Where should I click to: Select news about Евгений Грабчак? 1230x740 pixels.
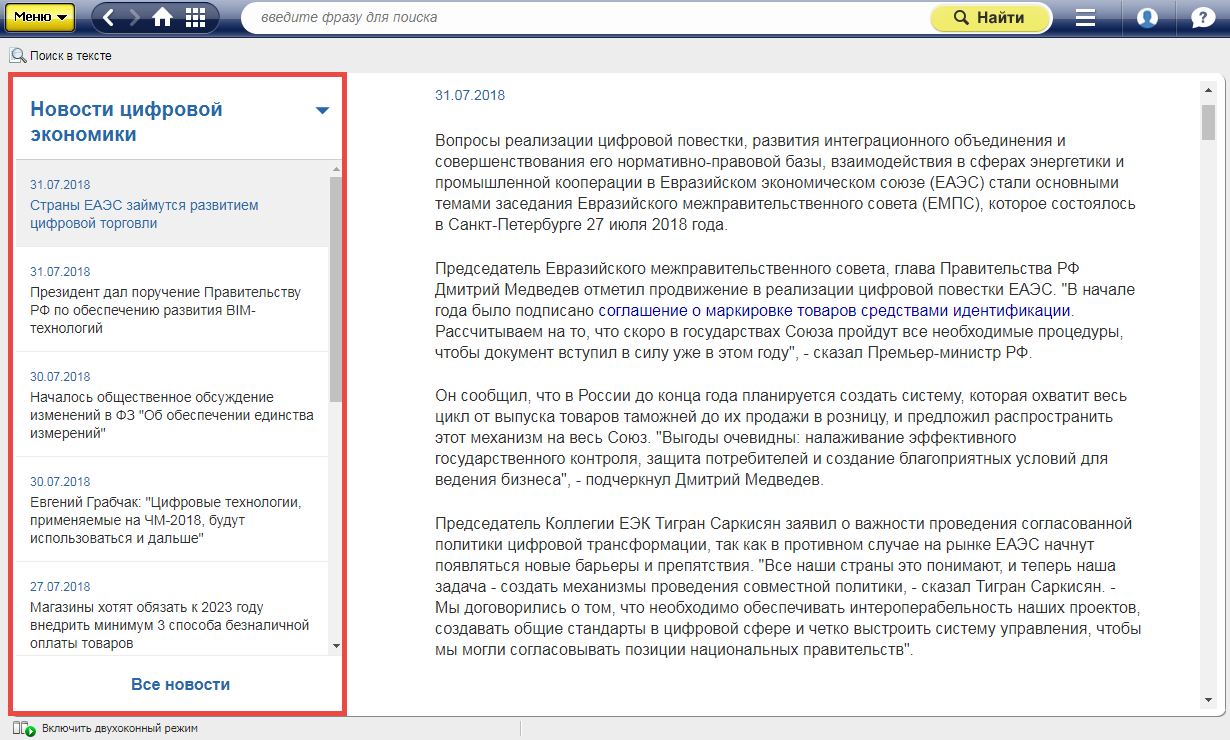165,520
